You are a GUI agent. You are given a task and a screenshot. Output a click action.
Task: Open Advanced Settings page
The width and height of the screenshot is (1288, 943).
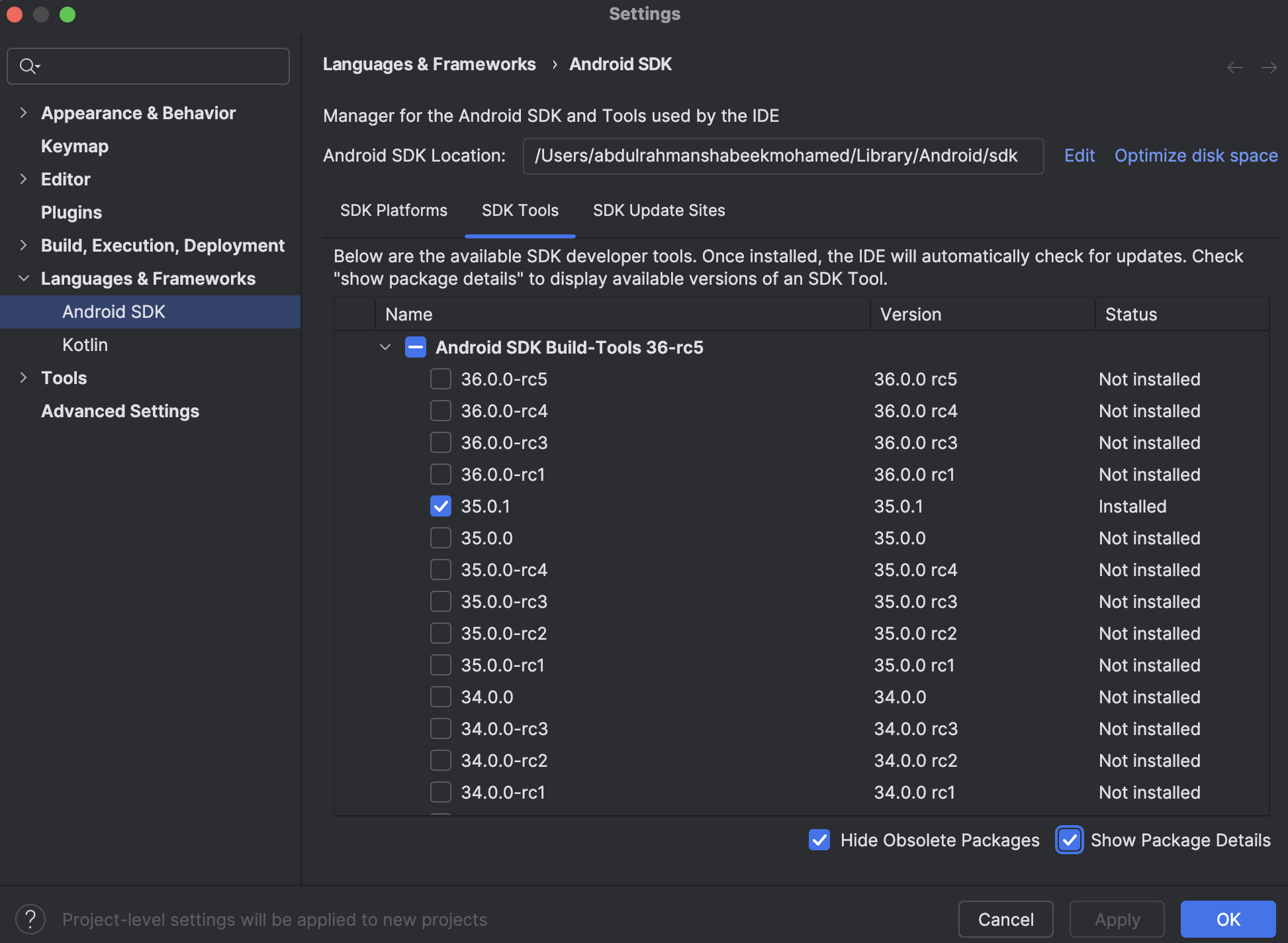click(x=120, y=411)
